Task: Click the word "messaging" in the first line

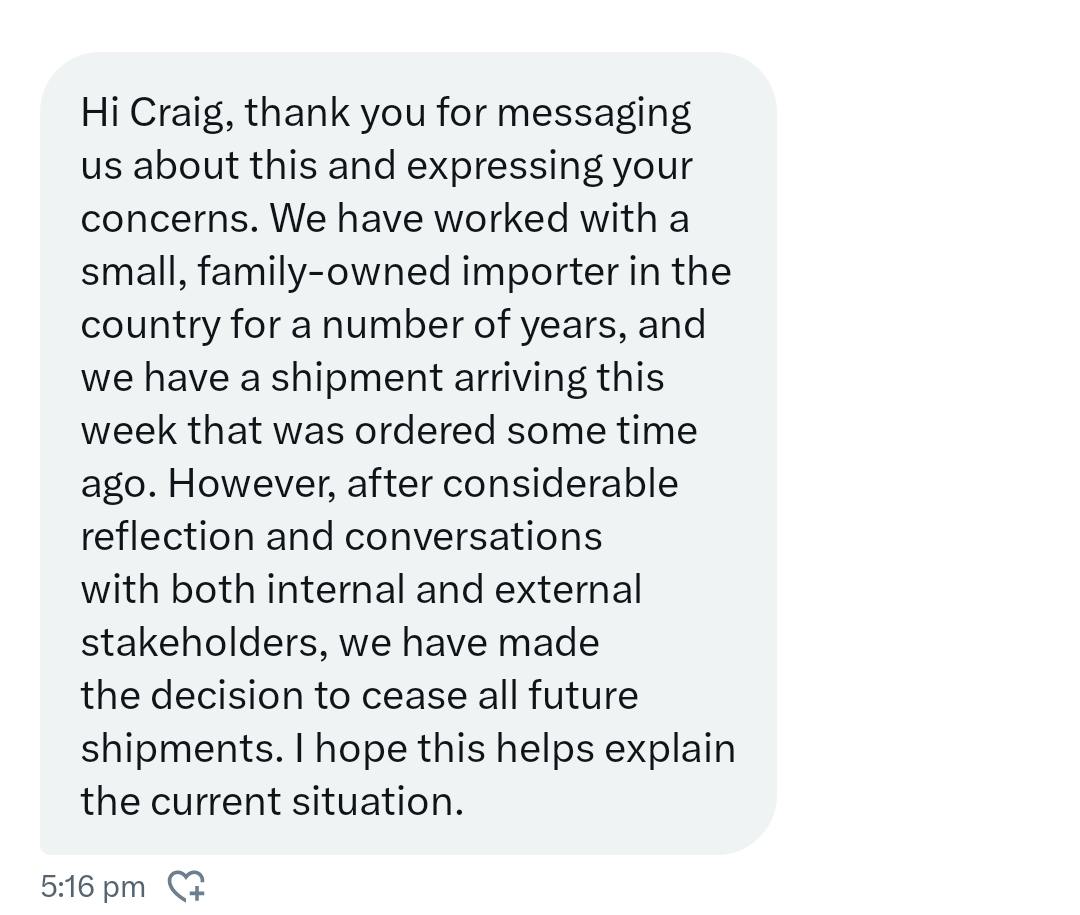Action: pyautogui.click(x=593, y=113)
